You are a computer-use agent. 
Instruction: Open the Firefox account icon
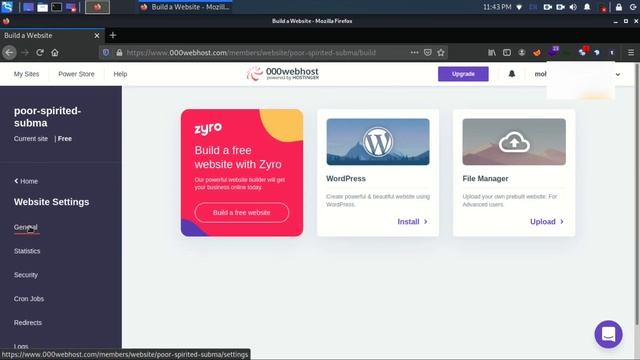(522, 52)
